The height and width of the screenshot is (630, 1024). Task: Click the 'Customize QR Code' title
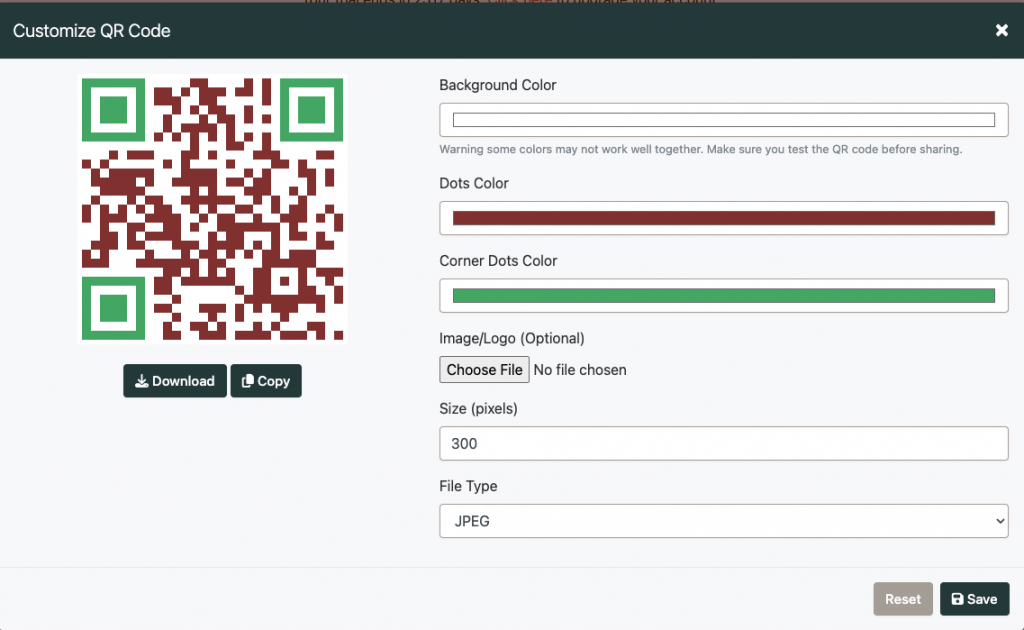91,31
